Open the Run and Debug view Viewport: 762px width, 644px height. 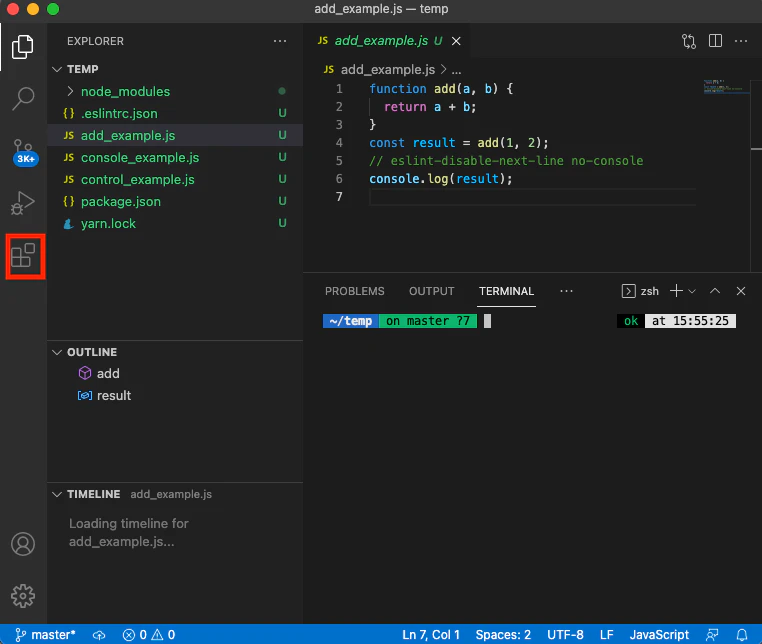point(23,203)
